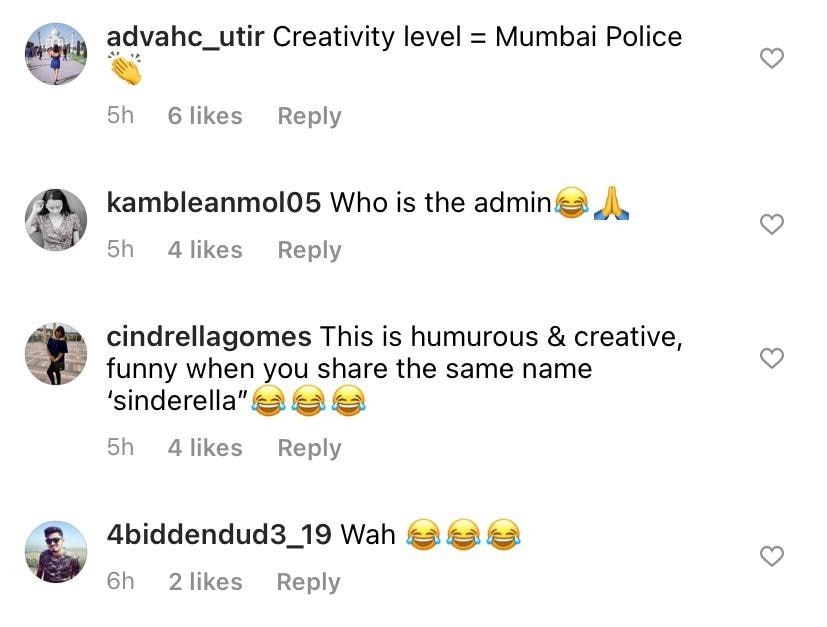Screen dimensions: 827x627
Task: Open 4biddendud3_19 profile avatar
Action: [56, 552]
